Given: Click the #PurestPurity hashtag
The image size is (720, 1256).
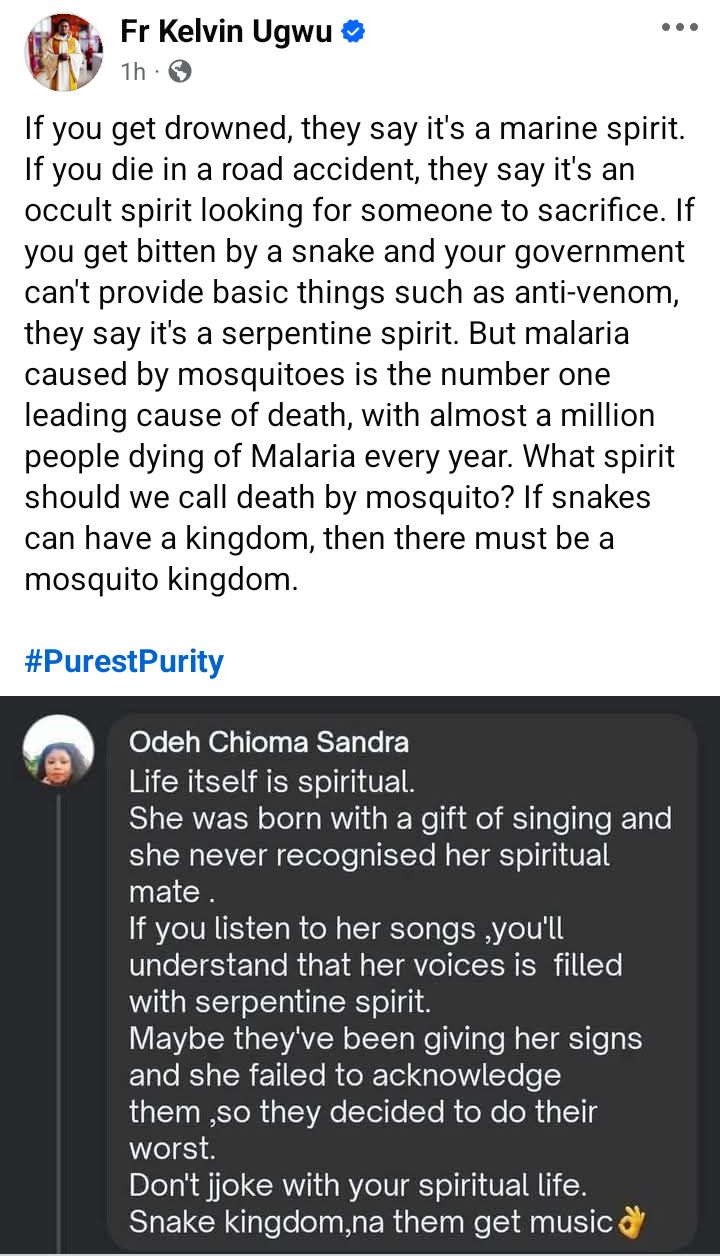Looking at the screenshot, I should 124,661.
